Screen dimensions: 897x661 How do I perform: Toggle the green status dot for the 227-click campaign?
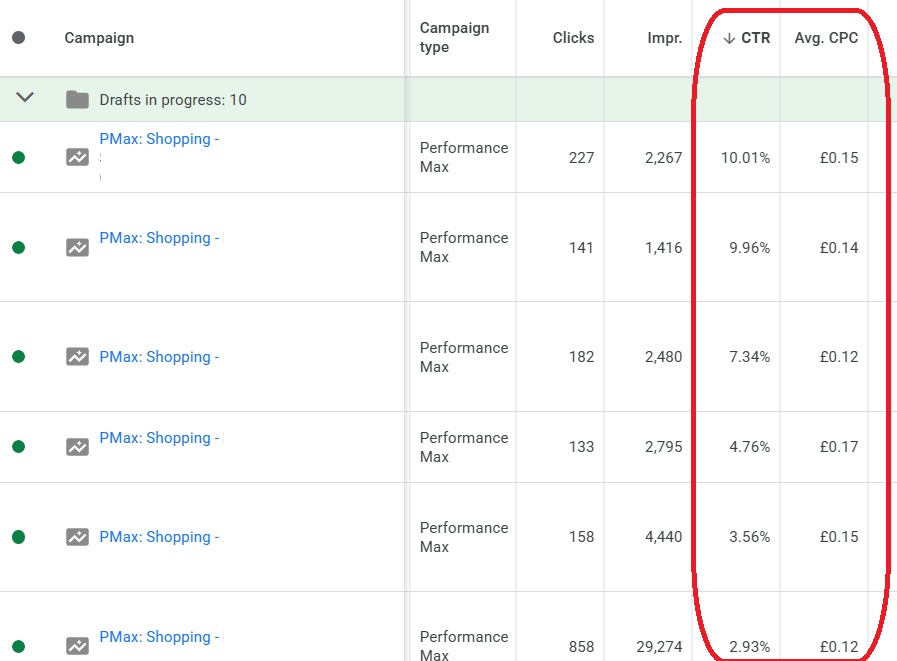click(18, 157)
